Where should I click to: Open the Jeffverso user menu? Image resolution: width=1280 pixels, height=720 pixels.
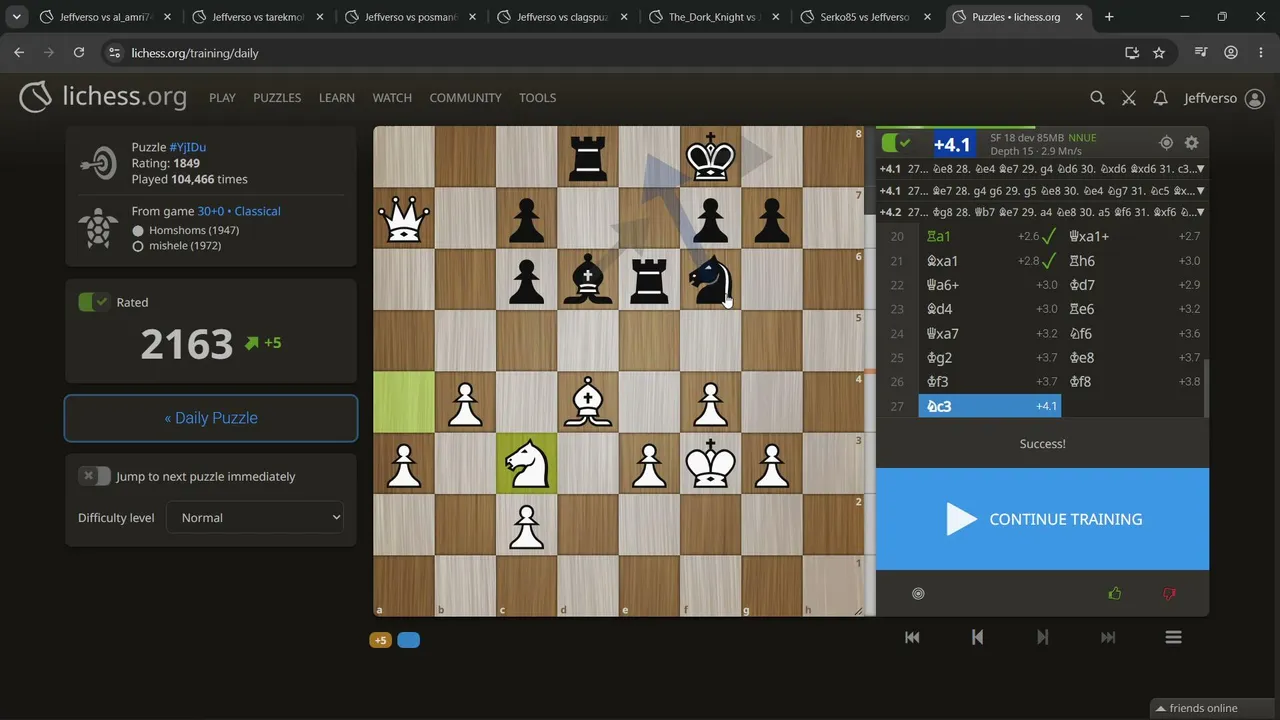pos(1224,98)
